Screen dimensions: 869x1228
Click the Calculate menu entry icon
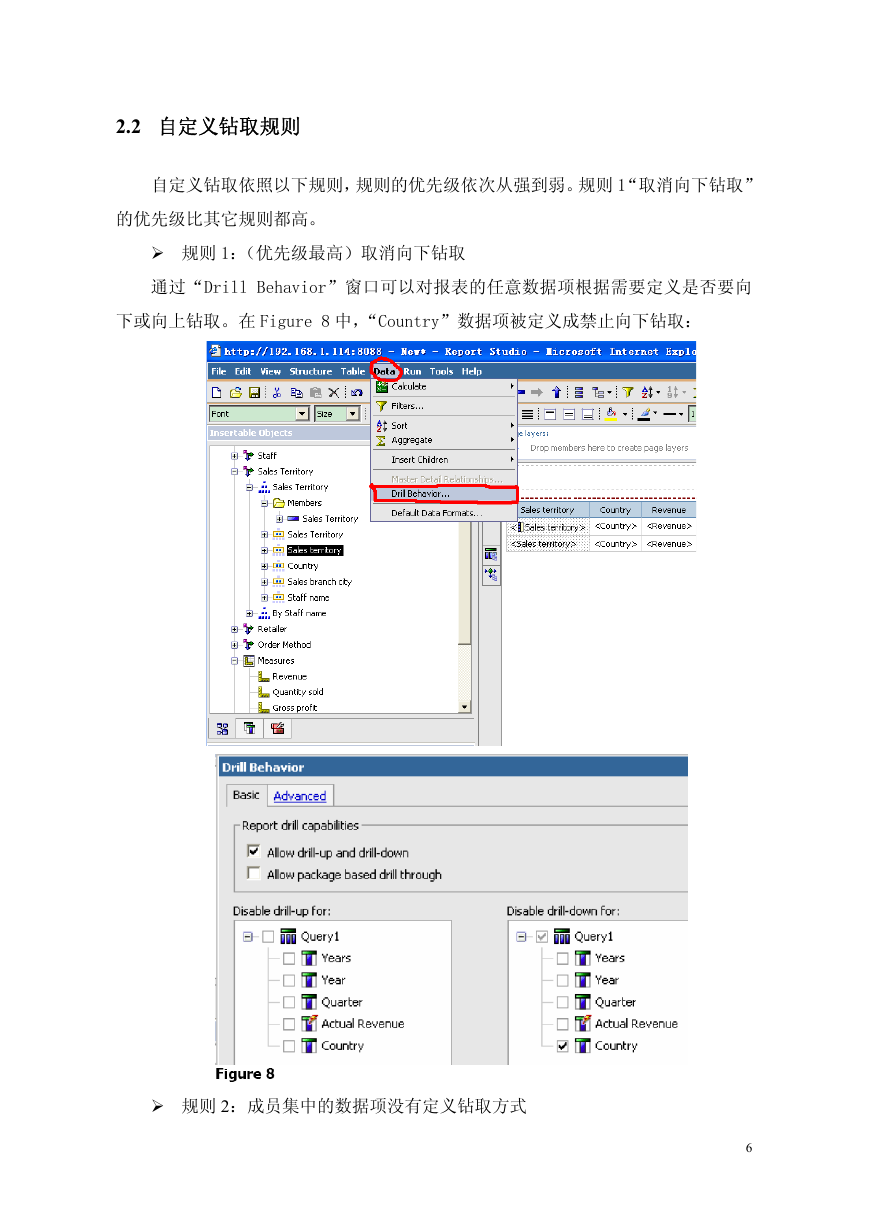click(x=382, y=386)
